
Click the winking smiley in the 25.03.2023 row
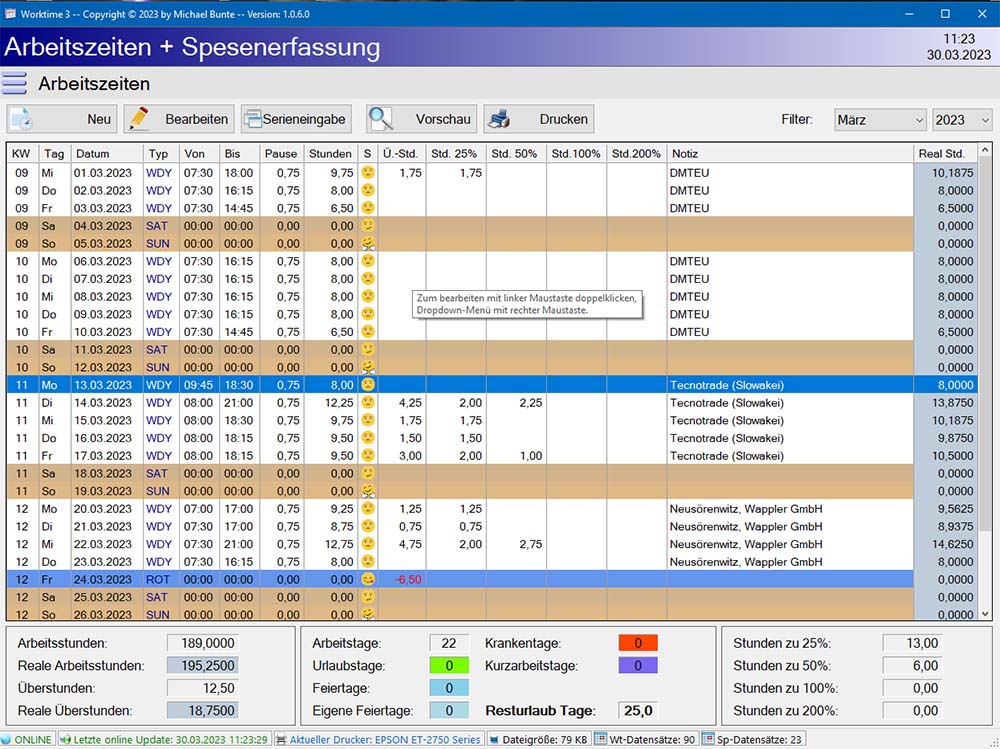pyautogui.click(x=367, y=597)
